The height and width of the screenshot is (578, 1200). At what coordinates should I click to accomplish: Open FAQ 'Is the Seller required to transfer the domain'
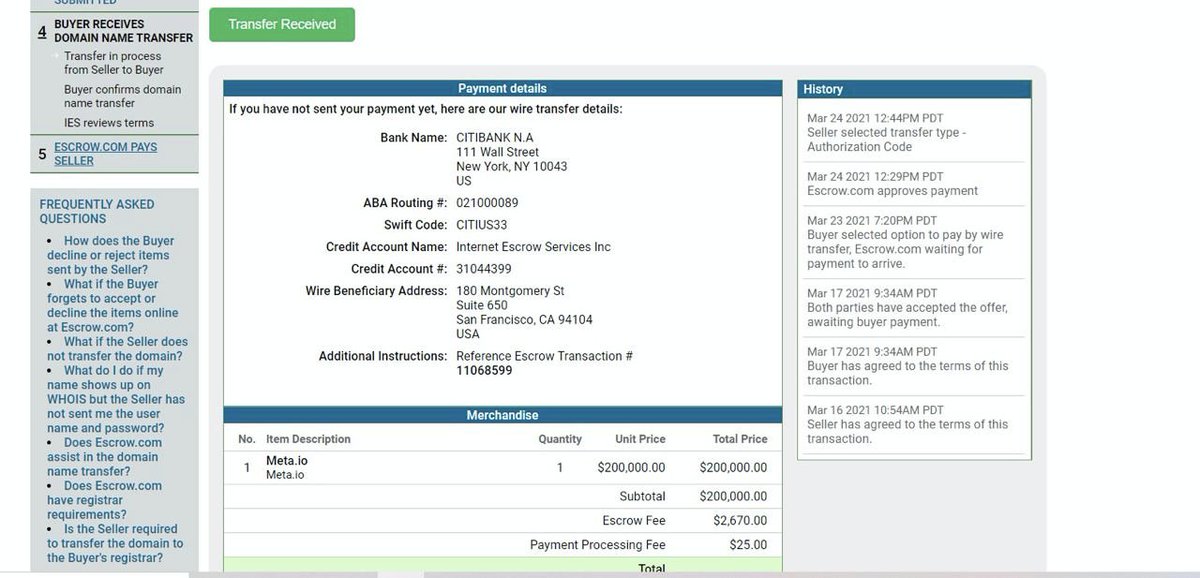(115, 543)
